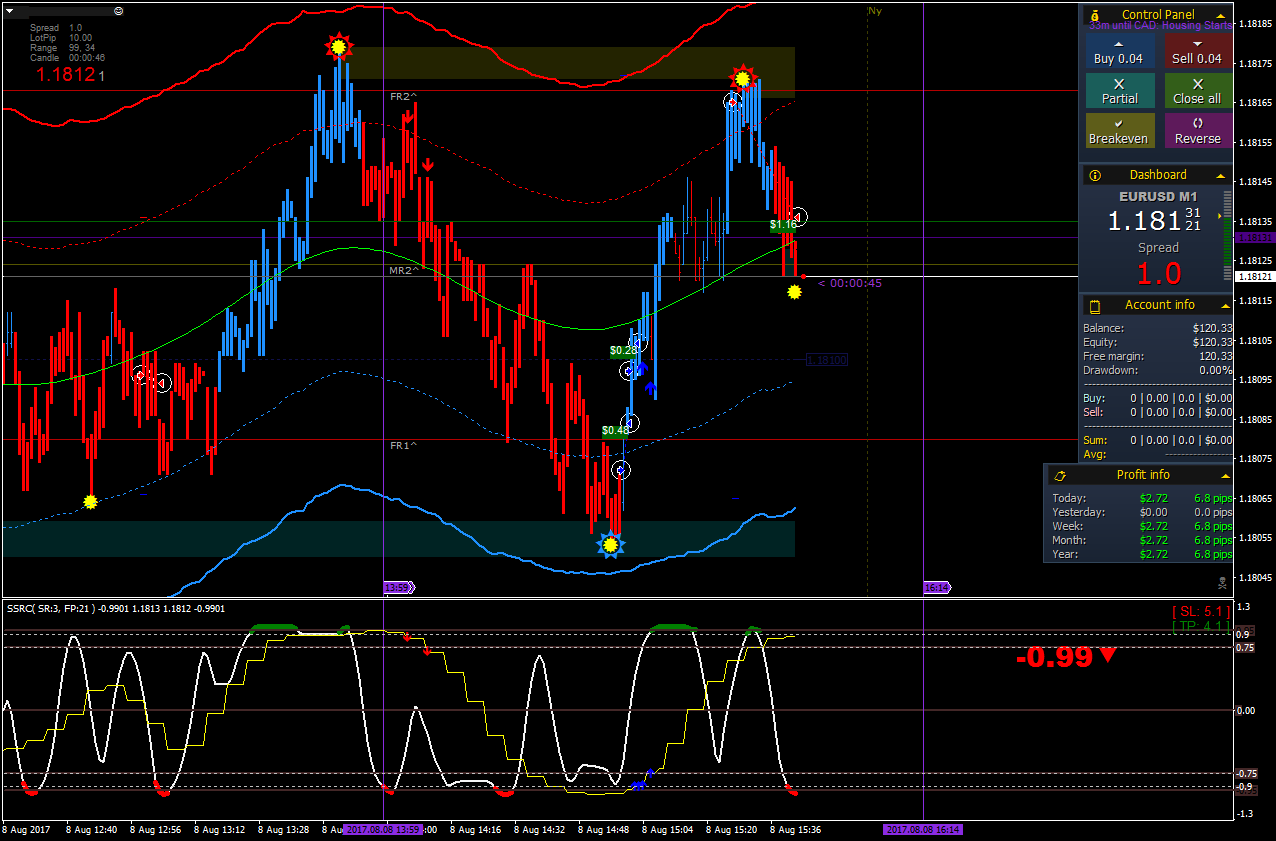
Task: Click the 2017.08.08 16:14 date label on time axis
Action: pos(923,829)
